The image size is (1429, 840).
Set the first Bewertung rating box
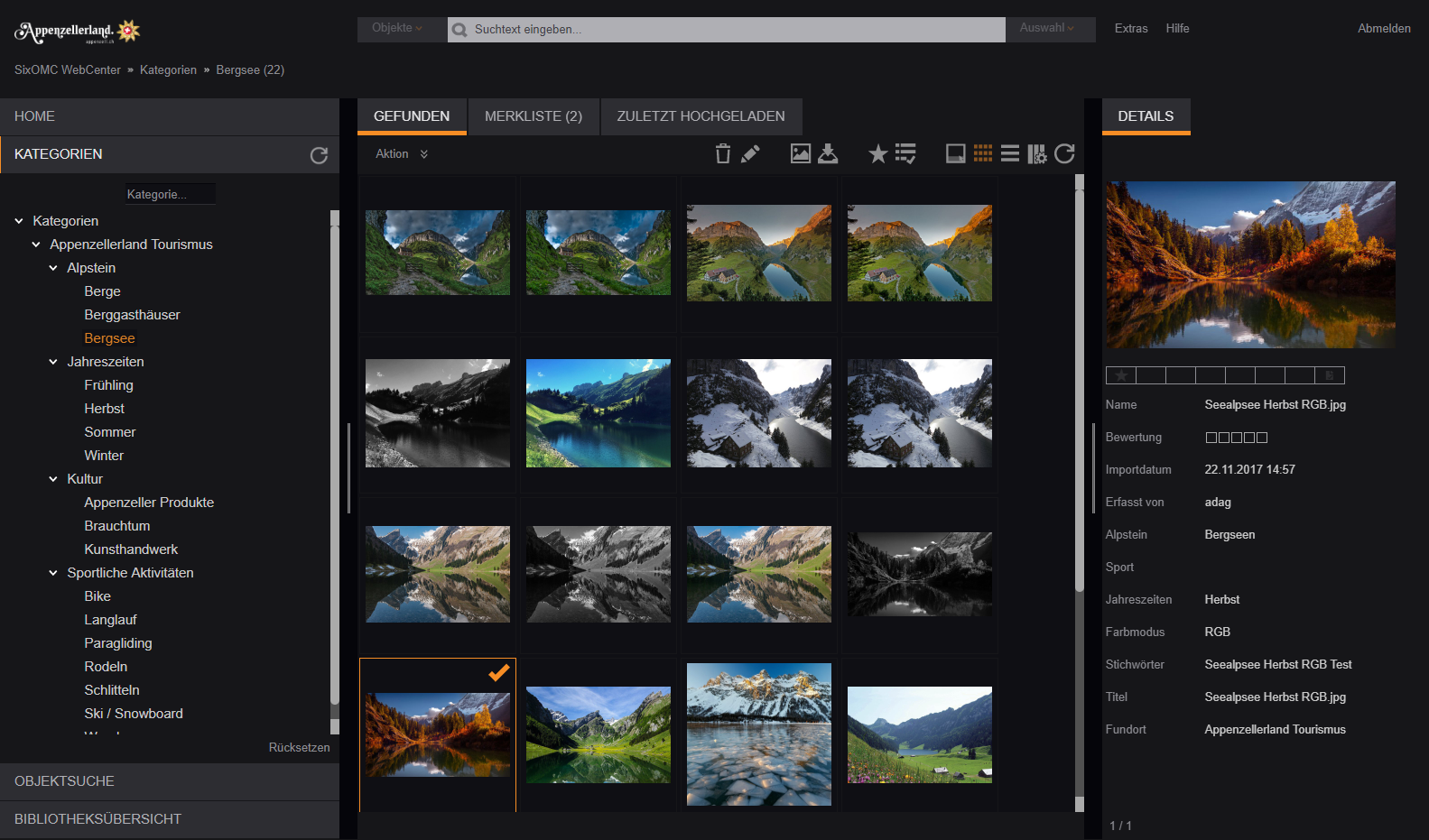[1211, 438]
